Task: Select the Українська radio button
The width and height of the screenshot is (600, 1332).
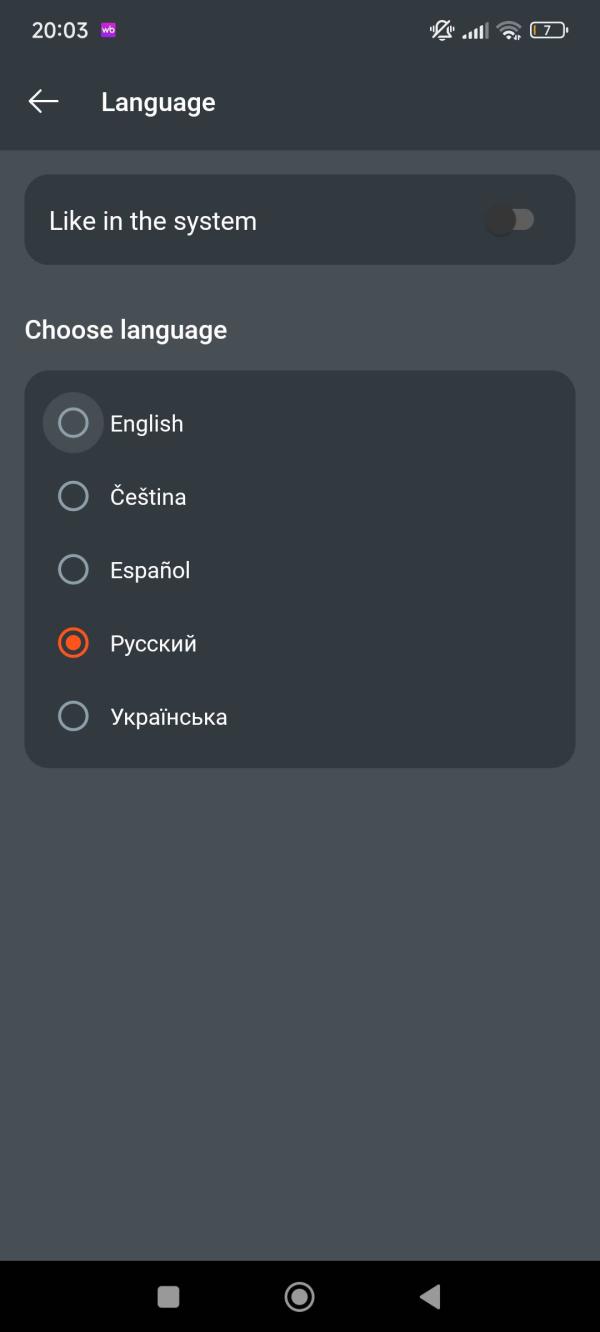Action: 73,716
